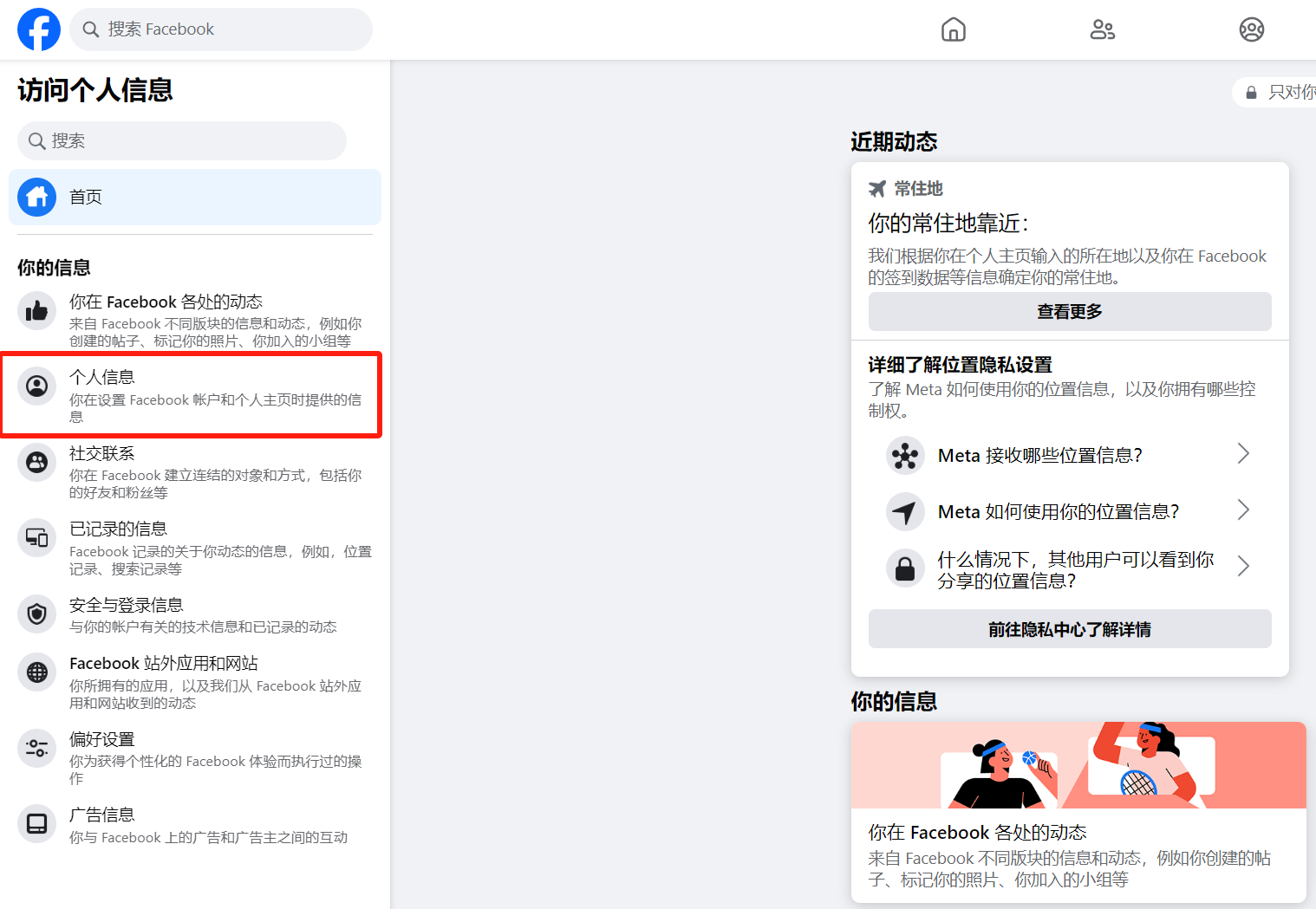
Task: Open 个人信息 sidebar item
Action: point(195,395)
